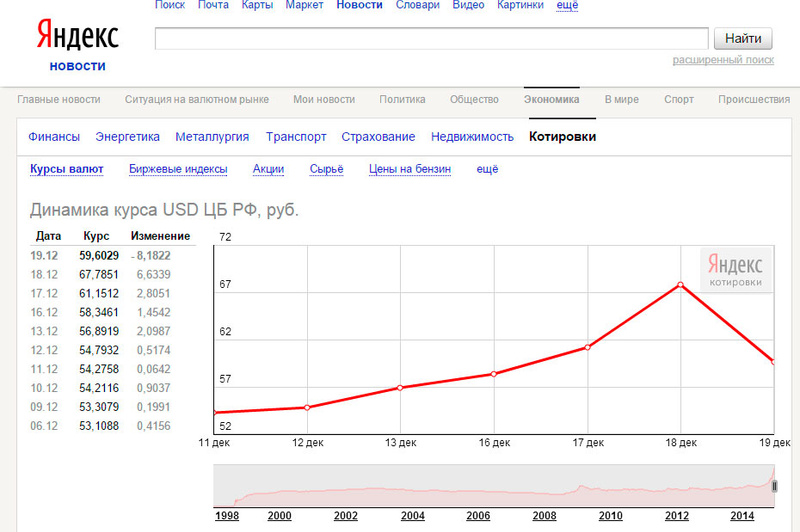Jump to 2006 on timeline
This screenshot has width=800, height=532.
point(478,516)
